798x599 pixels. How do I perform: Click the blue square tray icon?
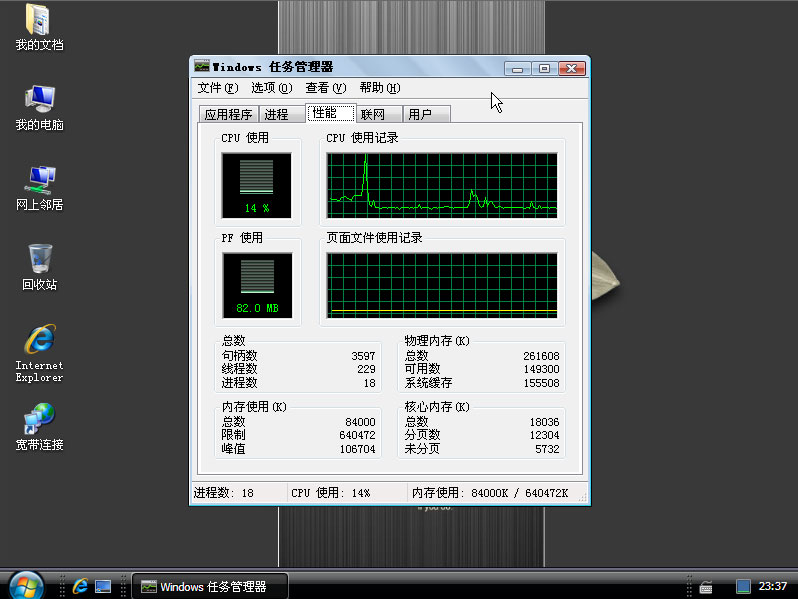click(x=743, y=587)
